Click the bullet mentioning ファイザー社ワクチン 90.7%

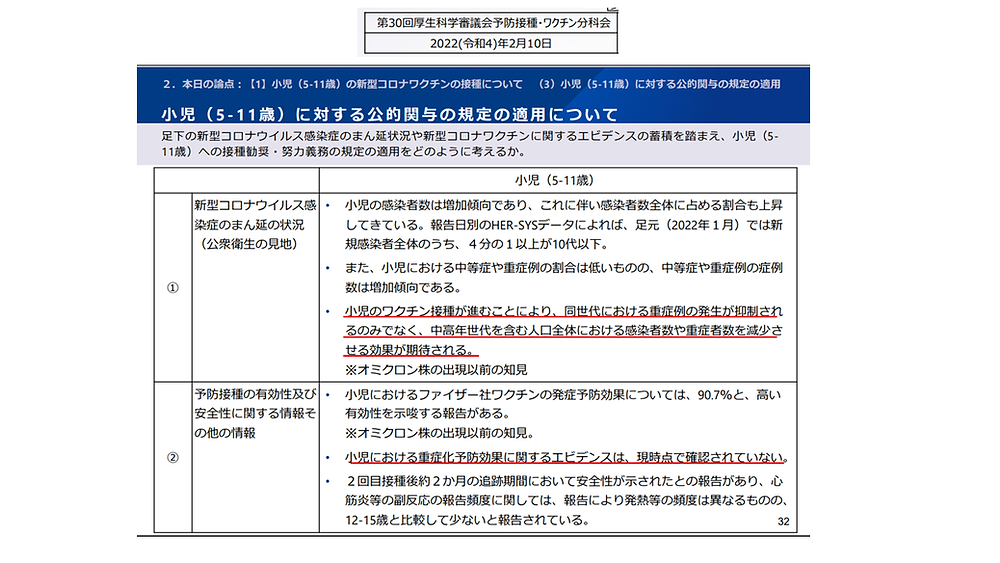pyautogui.click(x=562, y=395)
